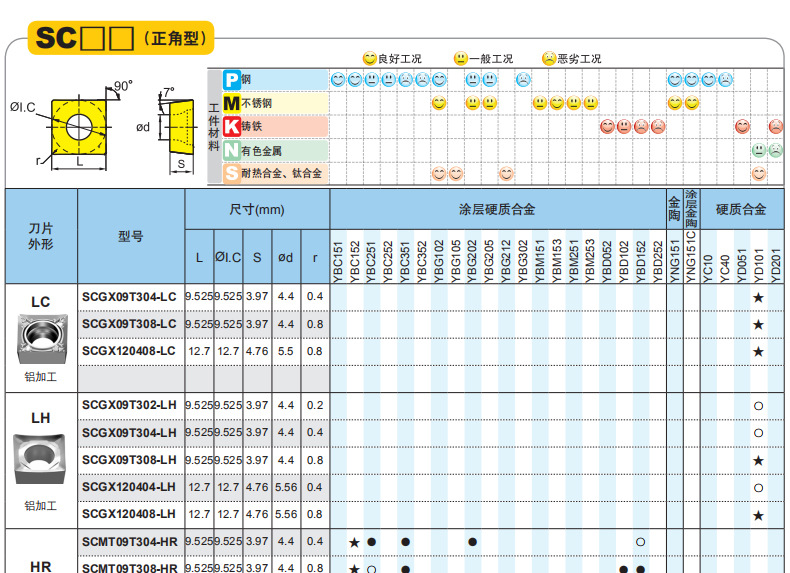Click the green sad smiley in 有色金属 row
790x573 pixels.
[776, 150]
